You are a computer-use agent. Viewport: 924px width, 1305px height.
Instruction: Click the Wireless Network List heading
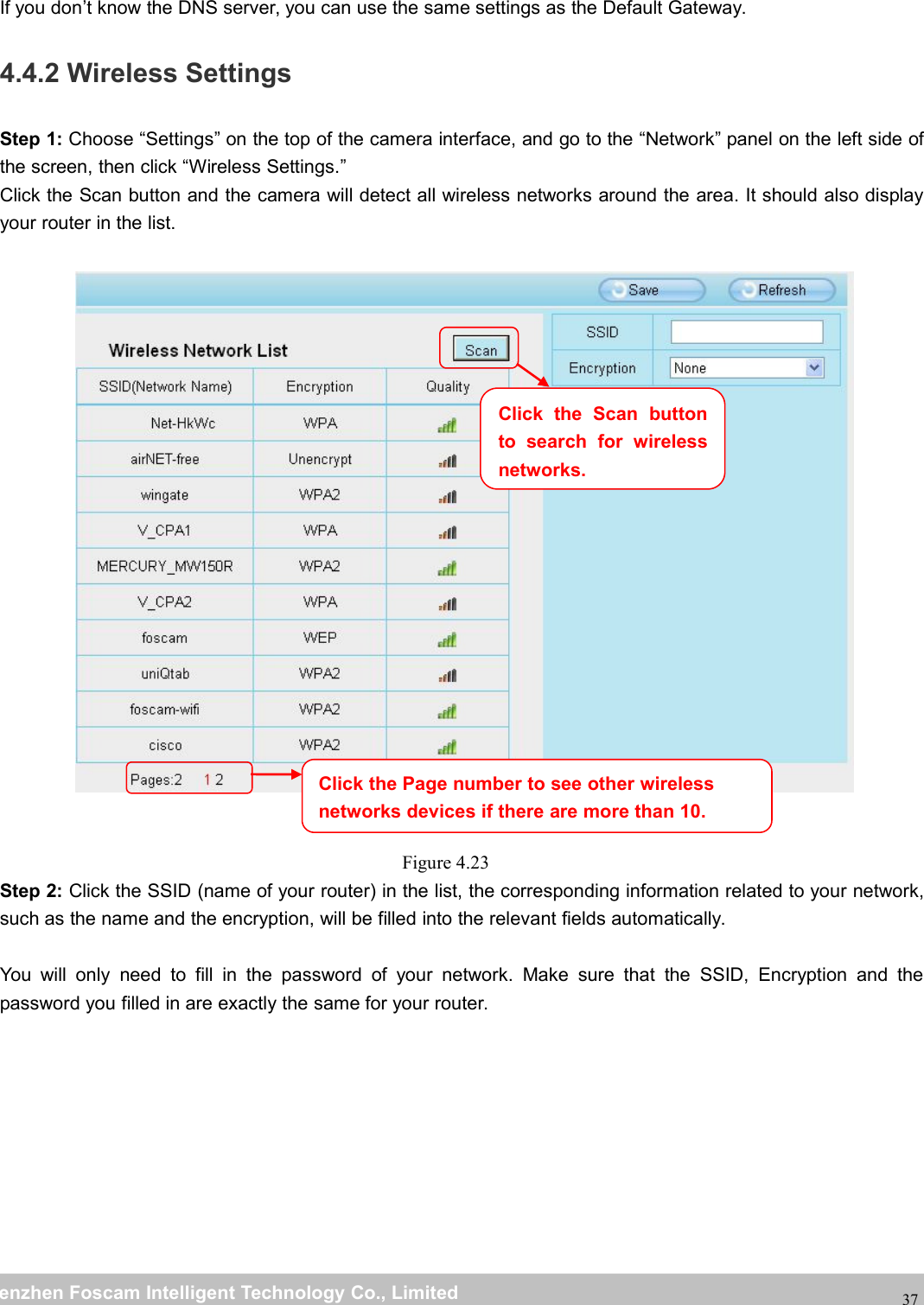pyautogui.click(x=198, y=350)
